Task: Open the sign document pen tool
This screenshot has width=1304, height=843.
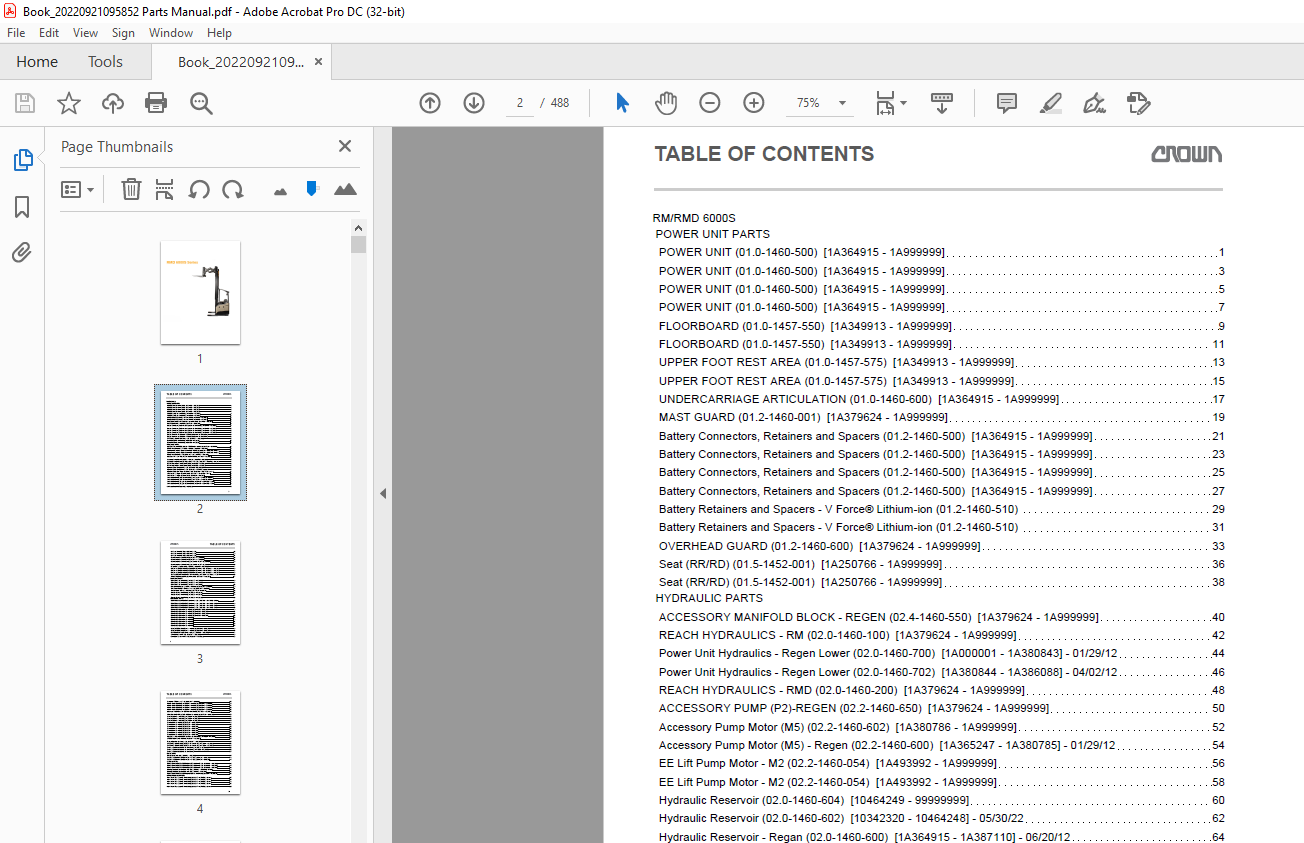Action: pyautogui.click(x=1095, y=103)
